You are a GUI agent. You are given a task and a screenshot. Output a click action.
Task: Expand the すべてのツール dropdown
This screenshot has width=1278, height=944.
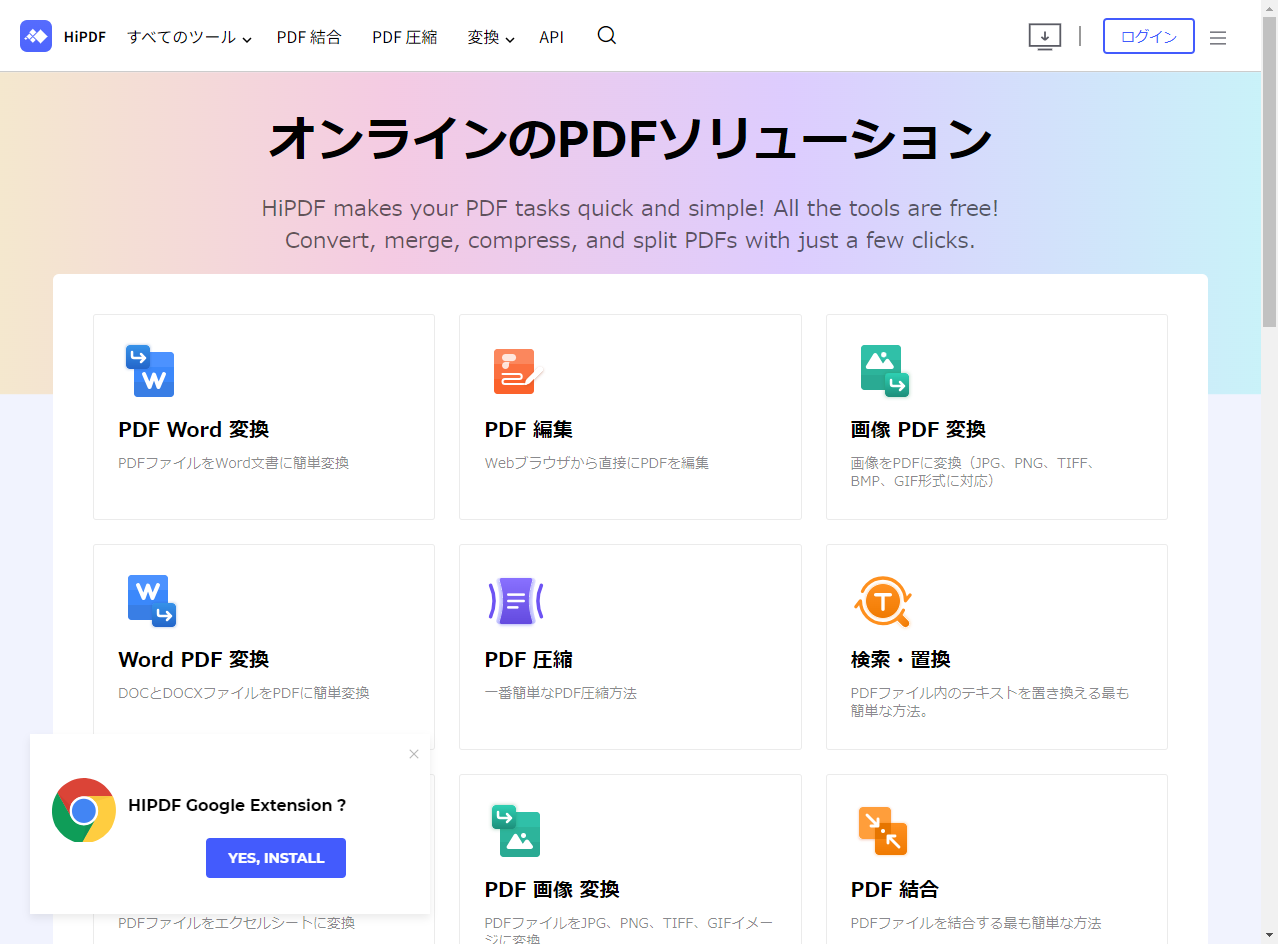189,38
